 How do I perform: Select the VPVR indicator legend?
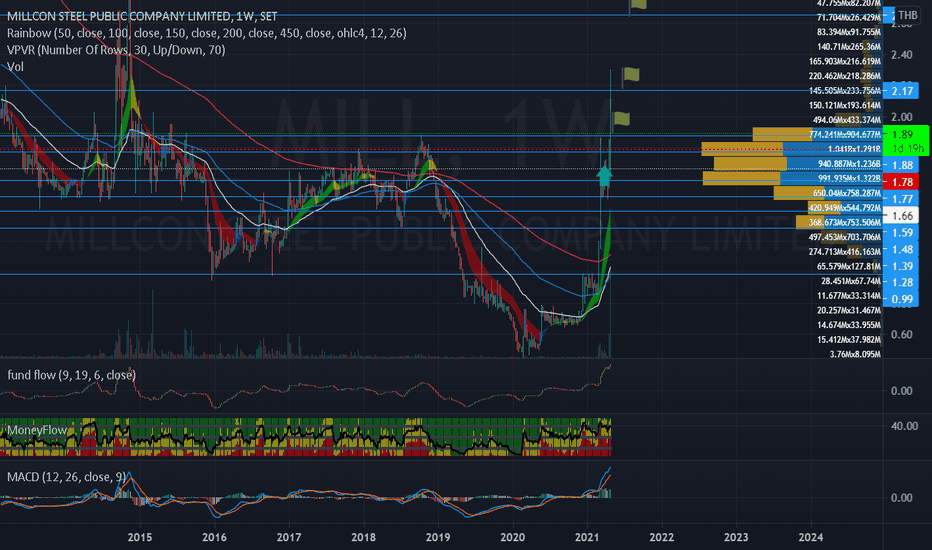(x=116, y=50)
